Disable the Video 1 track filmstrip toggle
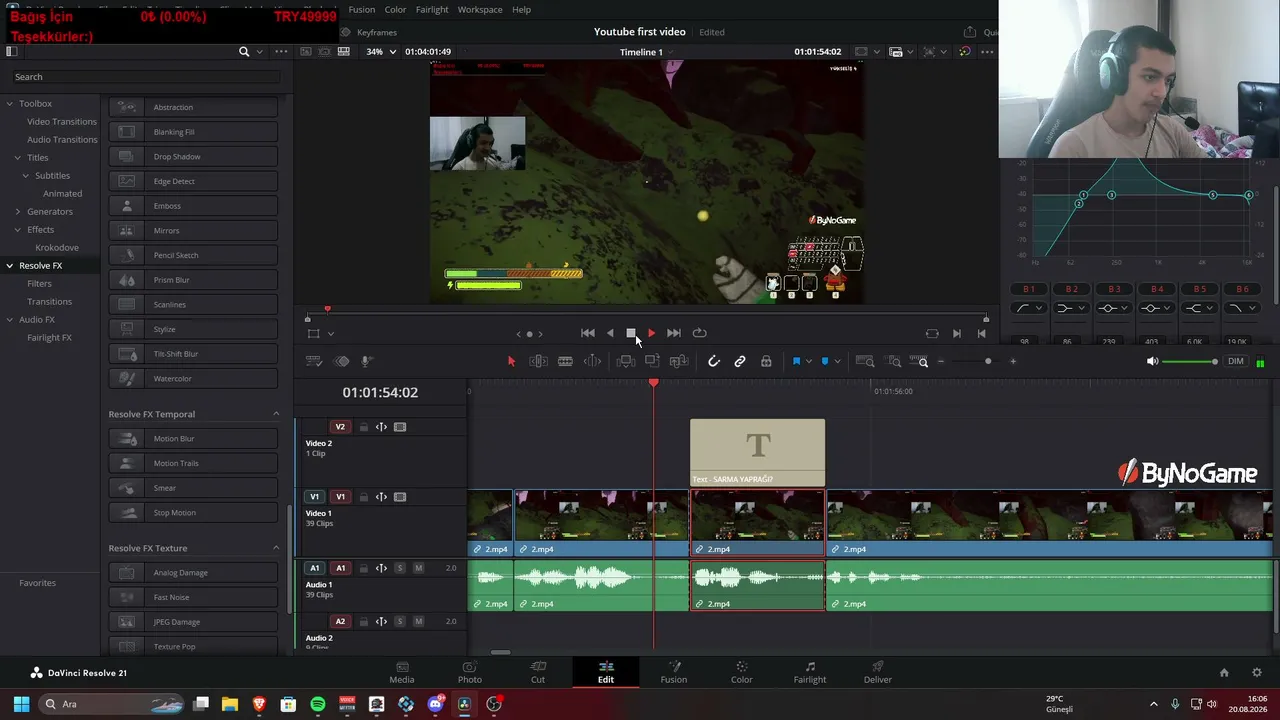The height and width of the screenshot is (720, 1280). [400, 497]
